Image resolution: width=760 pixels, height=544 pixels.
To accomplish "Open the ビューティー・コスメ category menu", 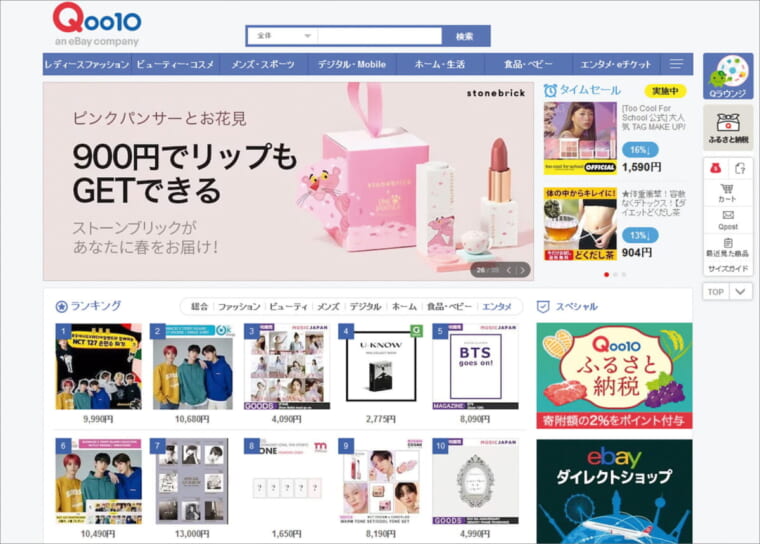I will [175, 64].
